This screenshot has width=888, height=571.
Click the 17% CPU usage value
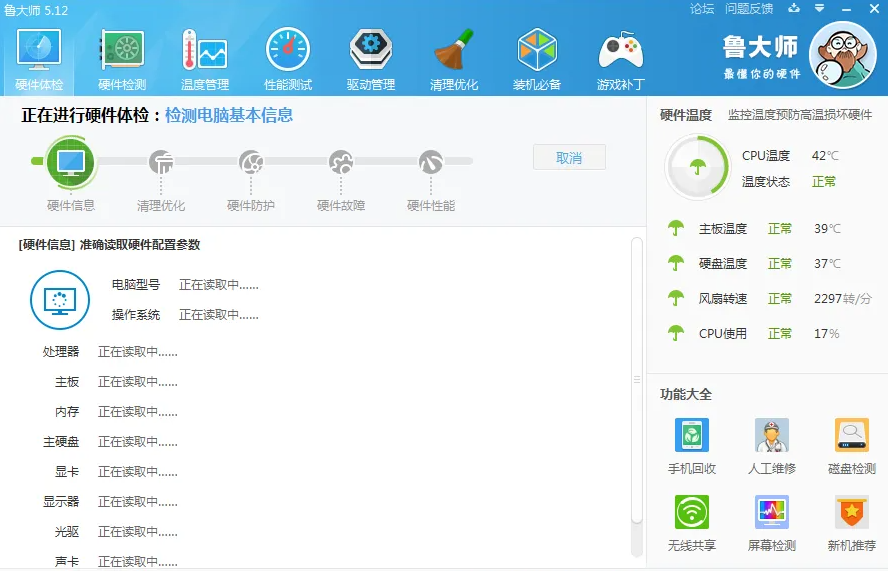(x=827, y=334)
